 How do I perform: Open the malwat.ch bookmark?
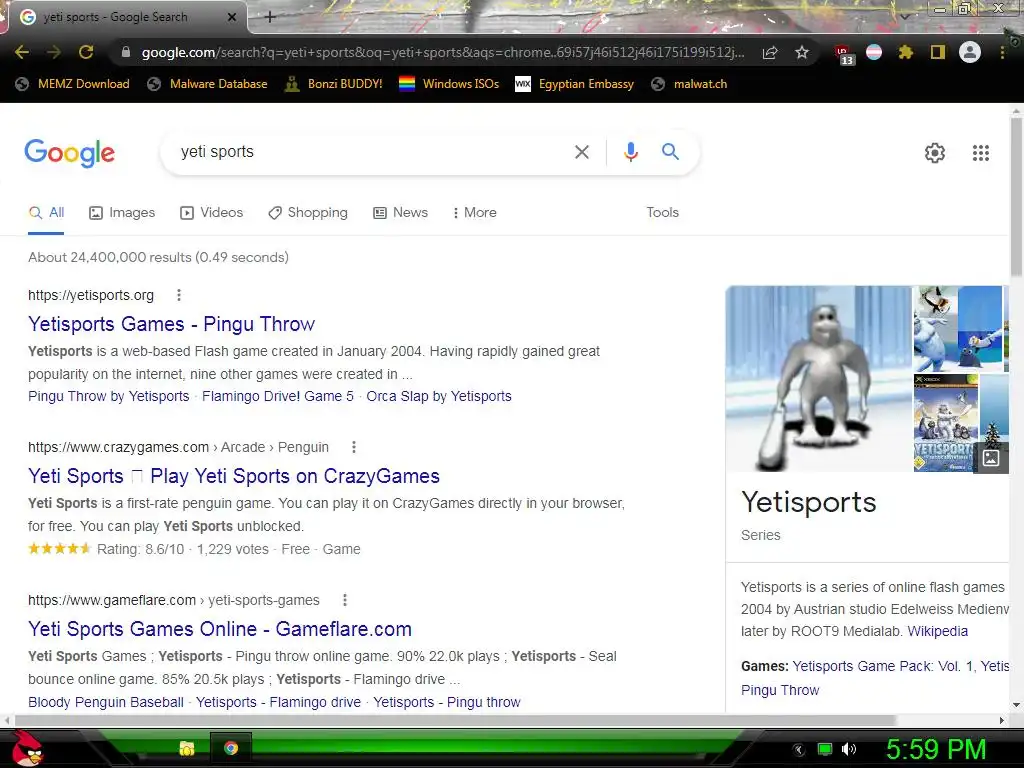pyautogui.click(x=690, y=84)
